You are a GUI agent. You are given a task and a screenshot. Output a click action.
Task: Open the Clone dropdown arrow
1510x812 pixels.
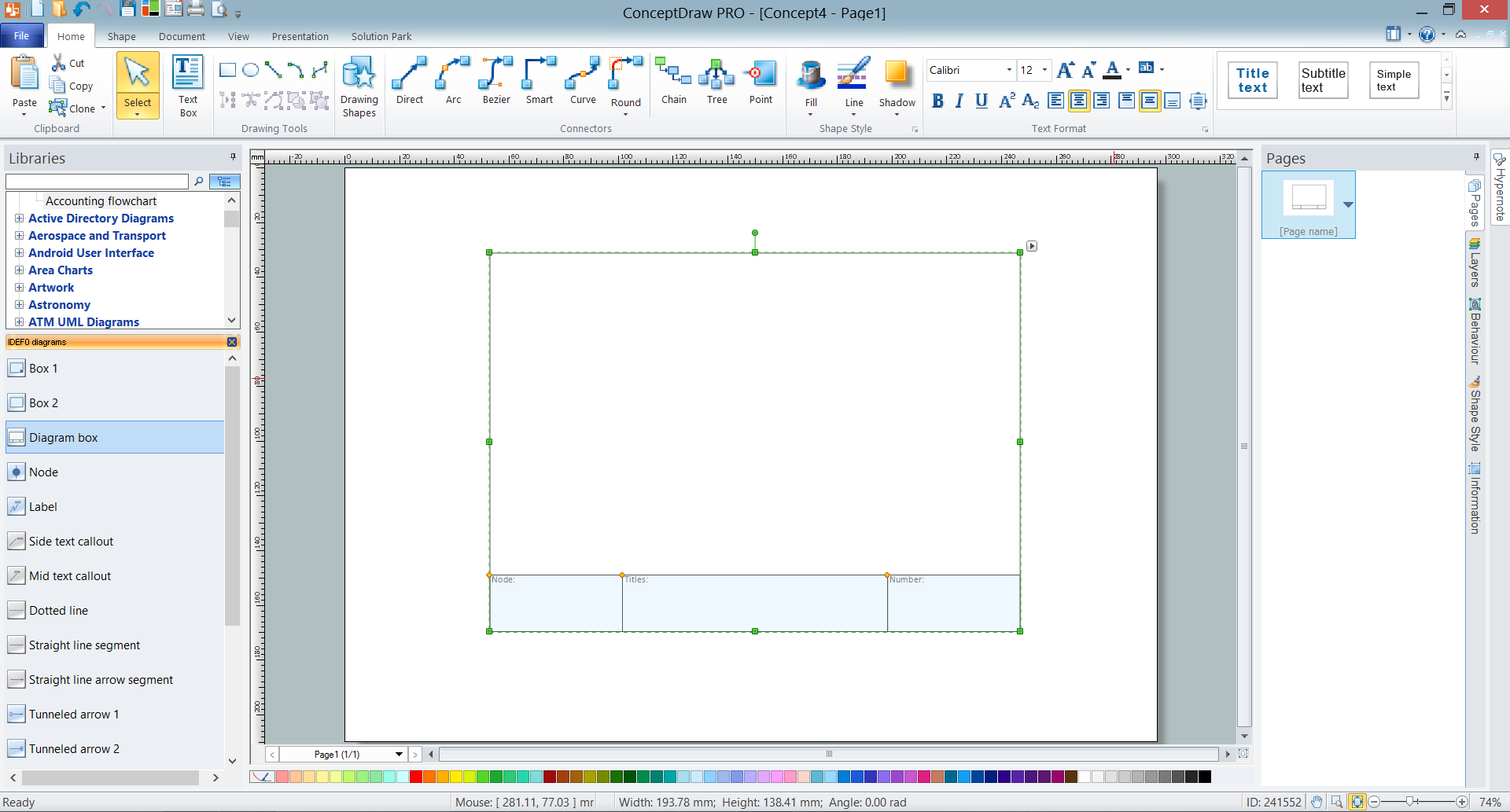pyautogui.click(x=103, y=108)
